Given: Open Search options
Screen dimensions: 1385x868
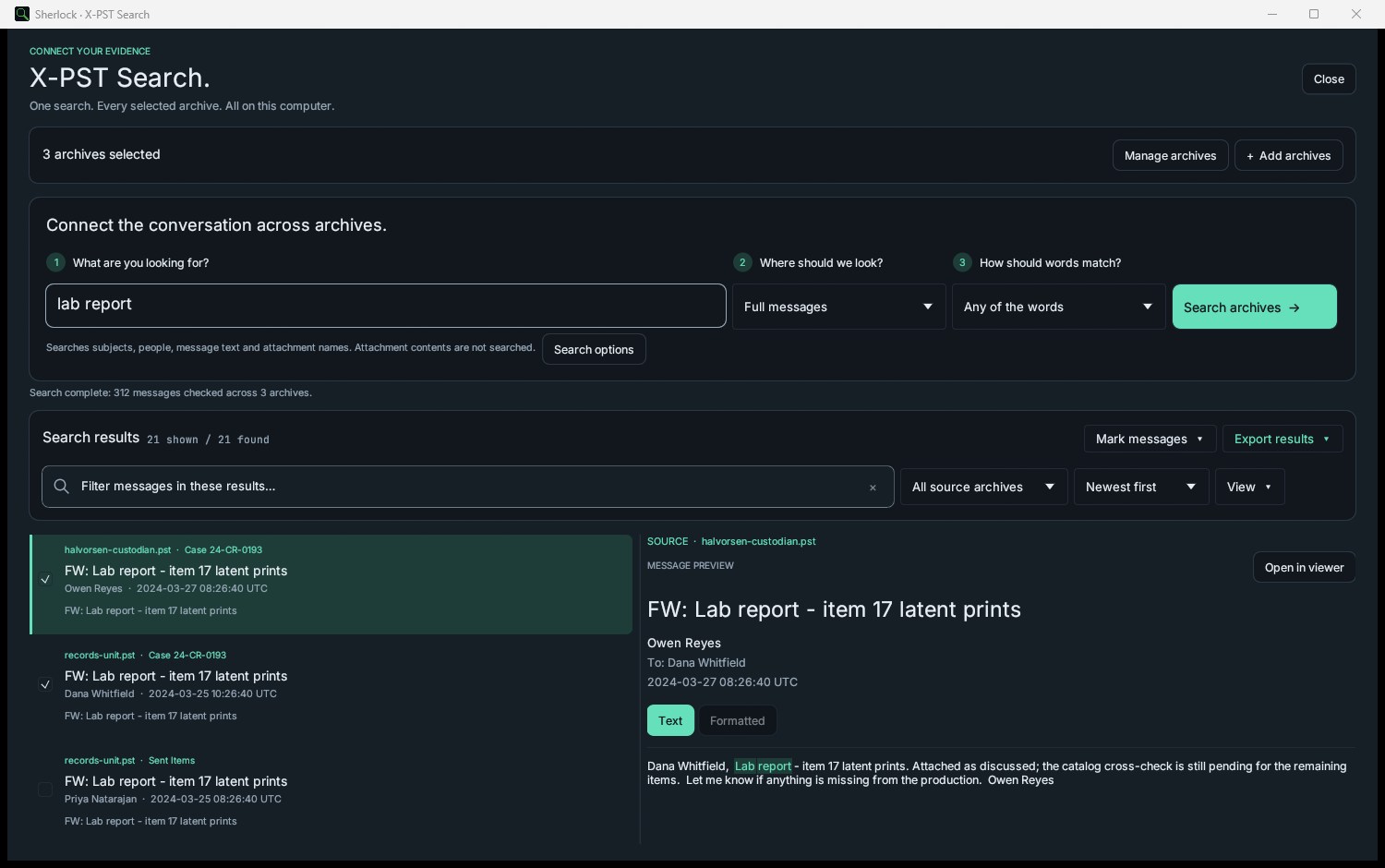Looking at the screenshot, I should tap(594, 349).
